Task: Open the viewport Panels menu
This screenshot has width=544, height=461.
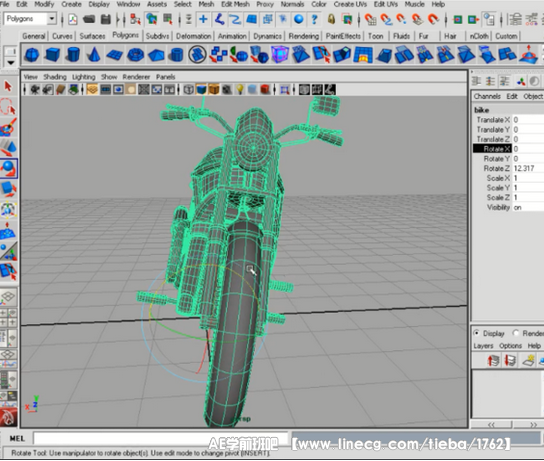Action: [x=165, y=77]
